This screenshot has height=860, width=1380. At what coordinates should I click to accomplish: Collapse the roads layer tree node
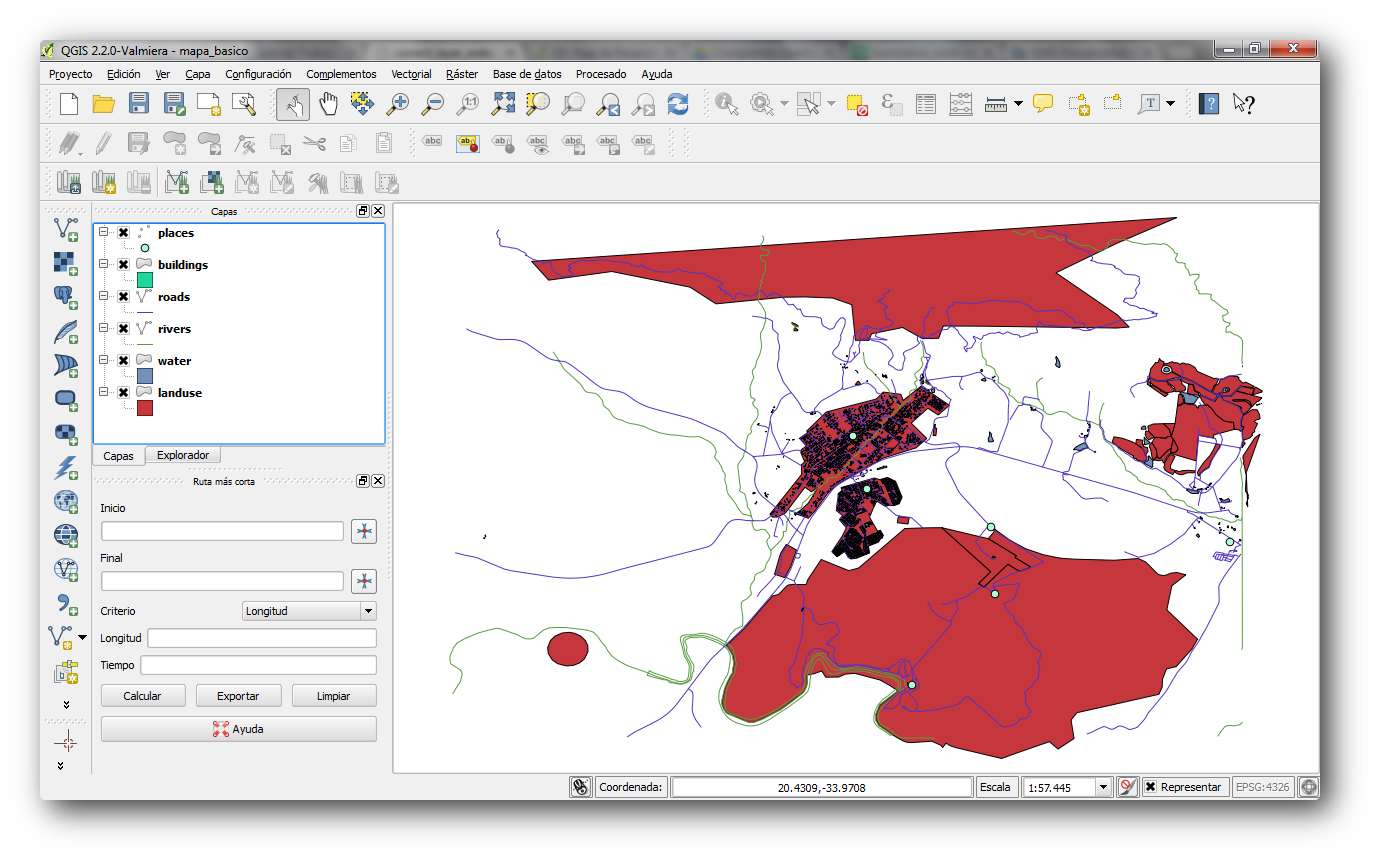coord(104,297)
